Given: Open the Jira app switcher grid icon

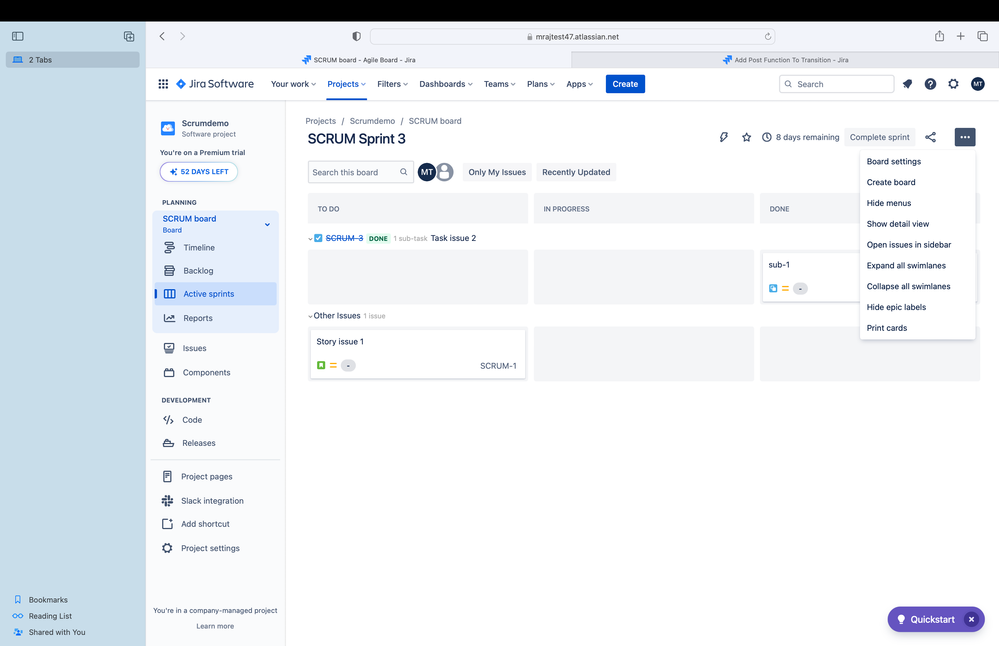Looking at the screenshot, I should (x=163, y=84).
